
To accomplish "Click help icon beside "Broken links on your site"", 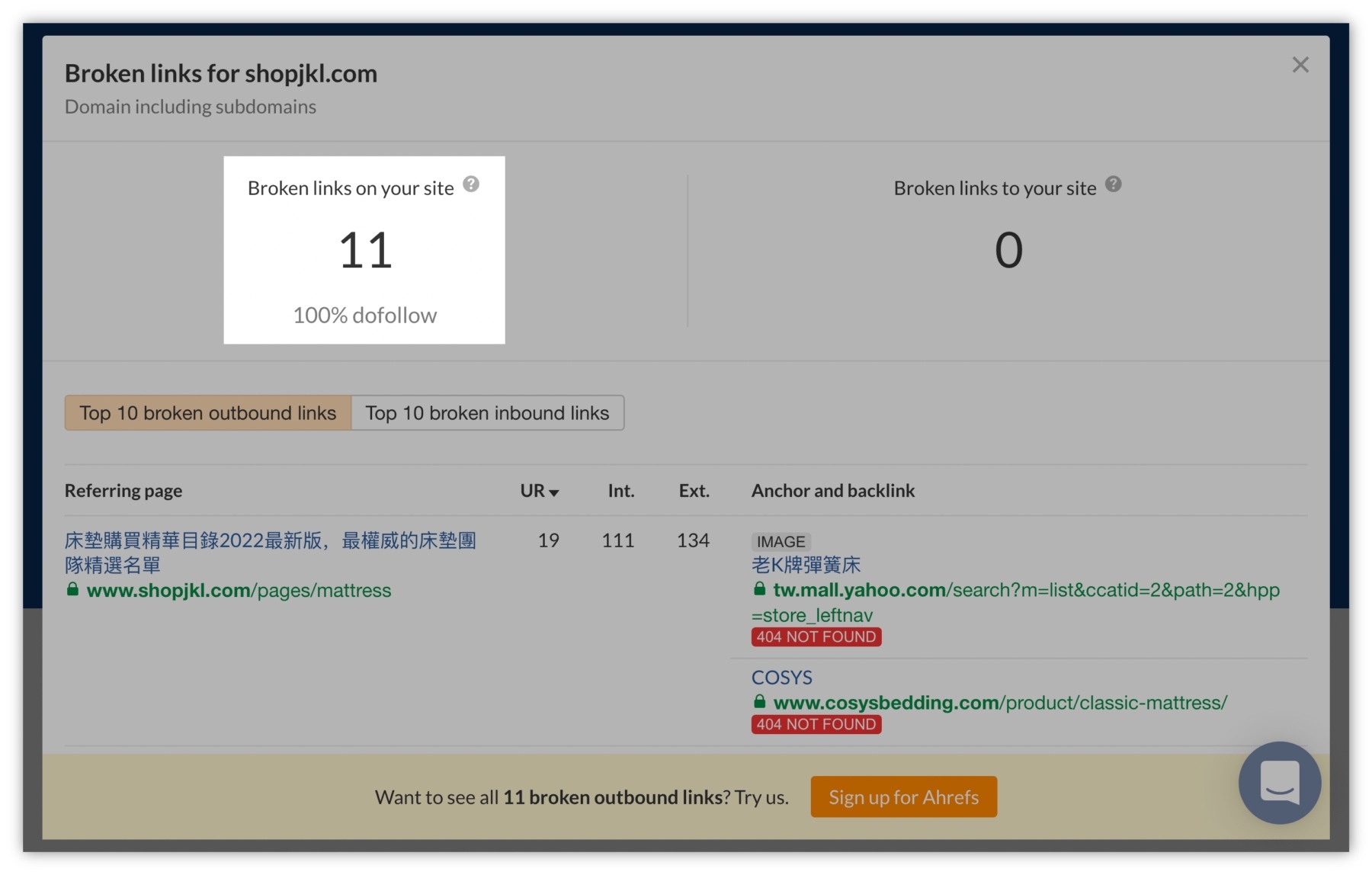I will tap(471, 182).
